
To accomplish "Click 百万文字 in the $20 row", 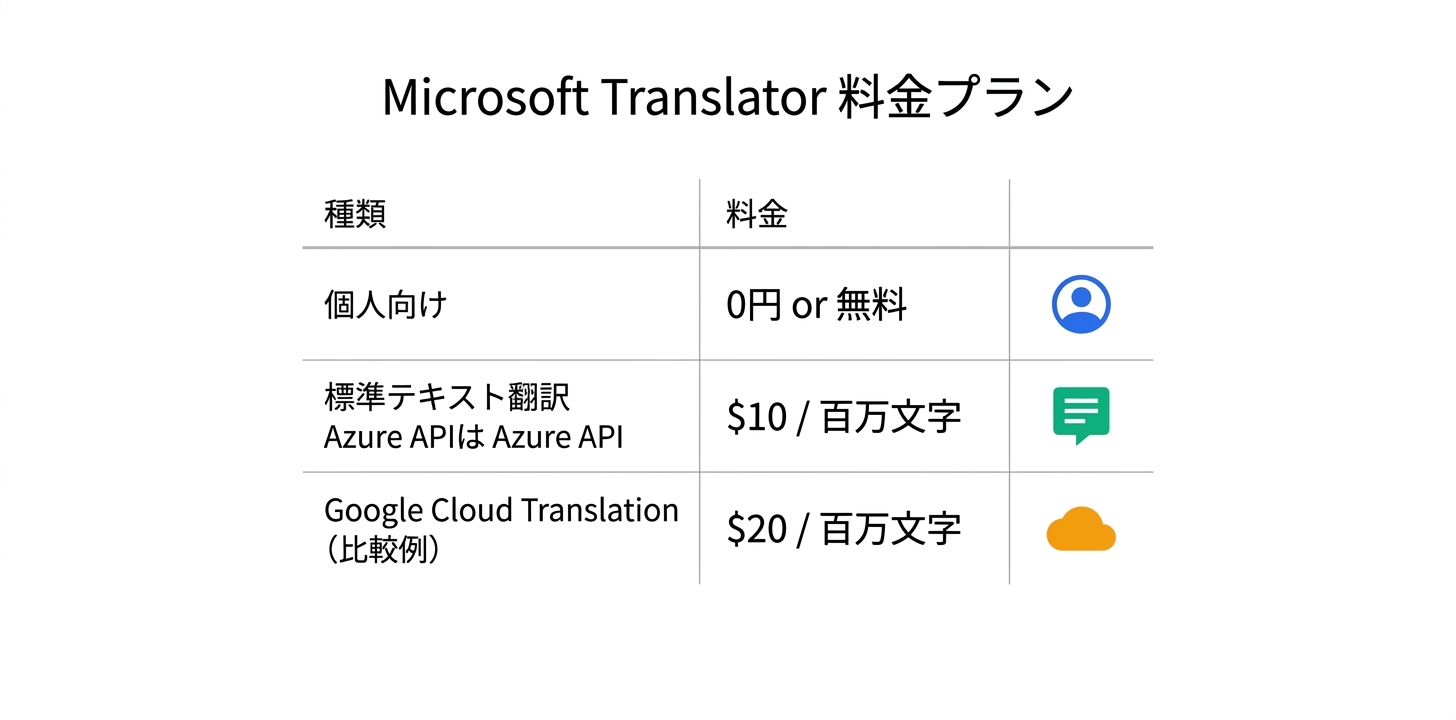I will click(x=891, y=529).
